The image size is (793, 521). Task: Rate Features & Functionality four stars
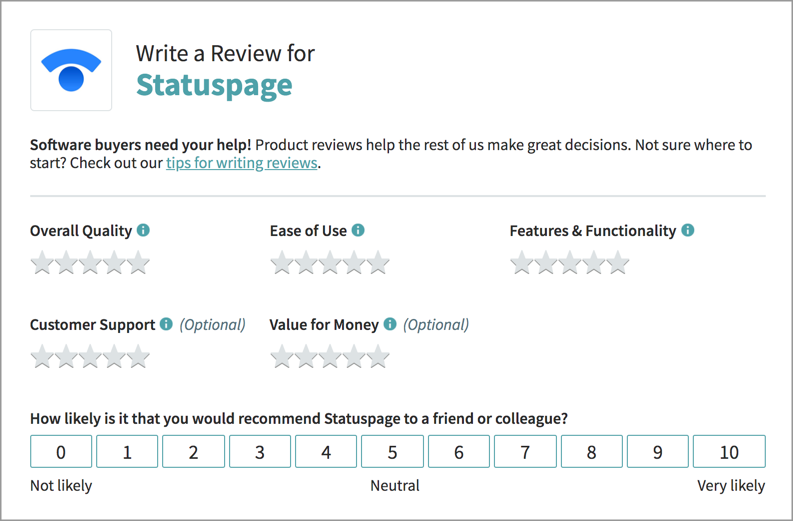pyautogui.click(x=594, y=263)
